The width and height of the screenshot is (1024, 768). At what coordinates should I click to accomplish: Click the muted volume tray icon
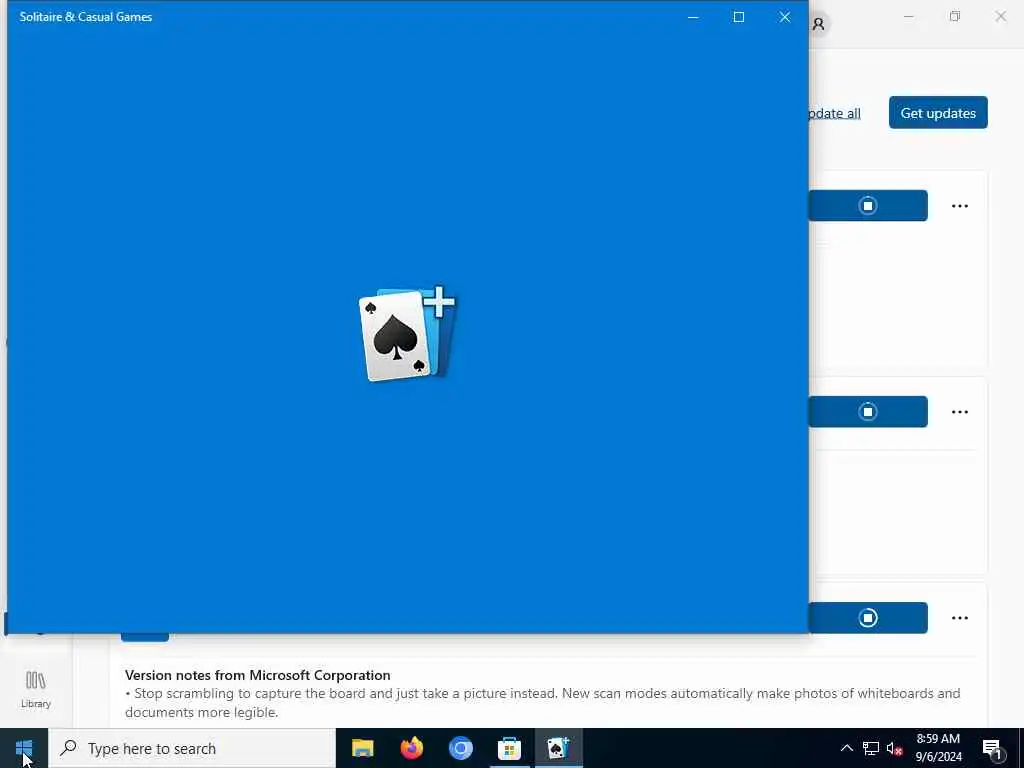[x=894, y=748]
